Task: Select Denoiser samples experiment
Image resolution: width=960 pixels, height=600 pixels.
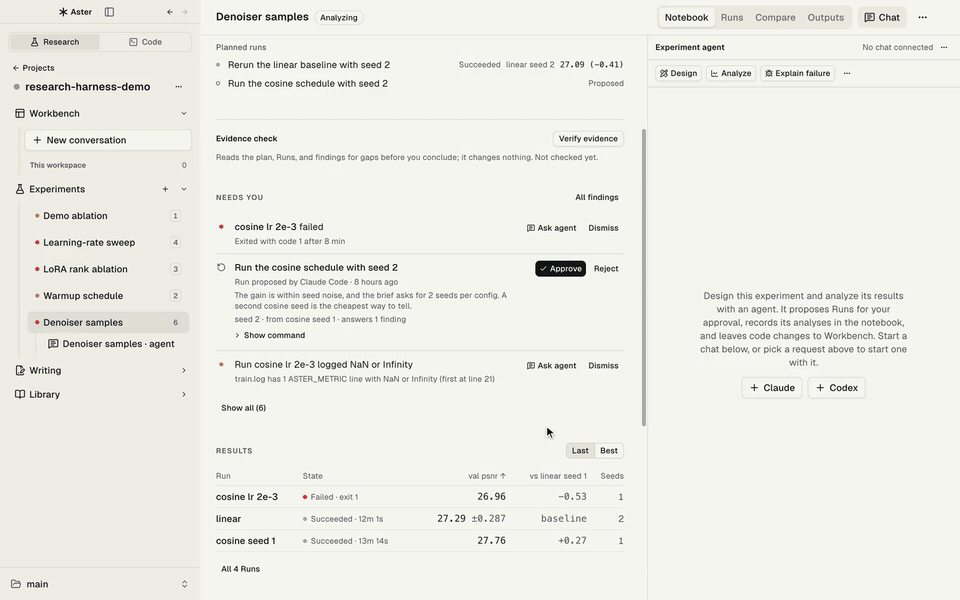Action: 108,322
